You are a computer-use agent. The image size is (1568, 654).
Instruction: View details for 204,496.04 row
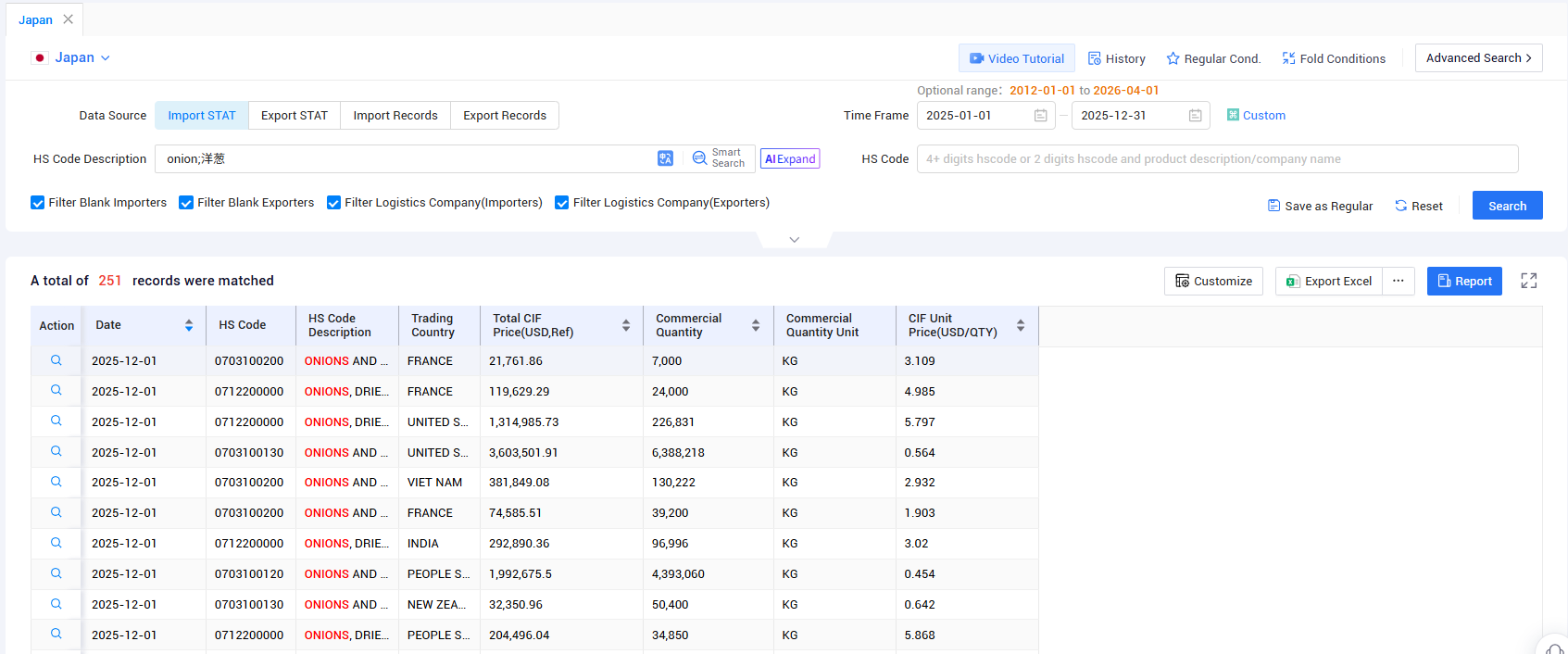click(56, 635)
